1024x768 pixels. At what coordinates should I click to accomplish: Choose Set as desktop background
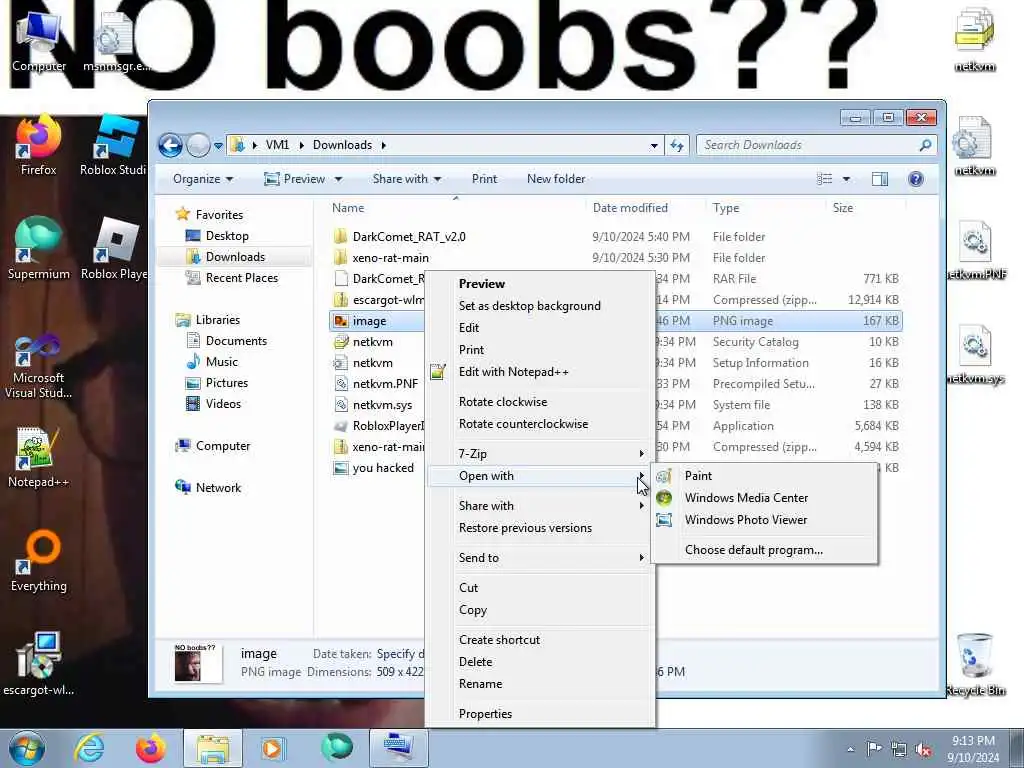pyautogui.click(x=541, y=306)
